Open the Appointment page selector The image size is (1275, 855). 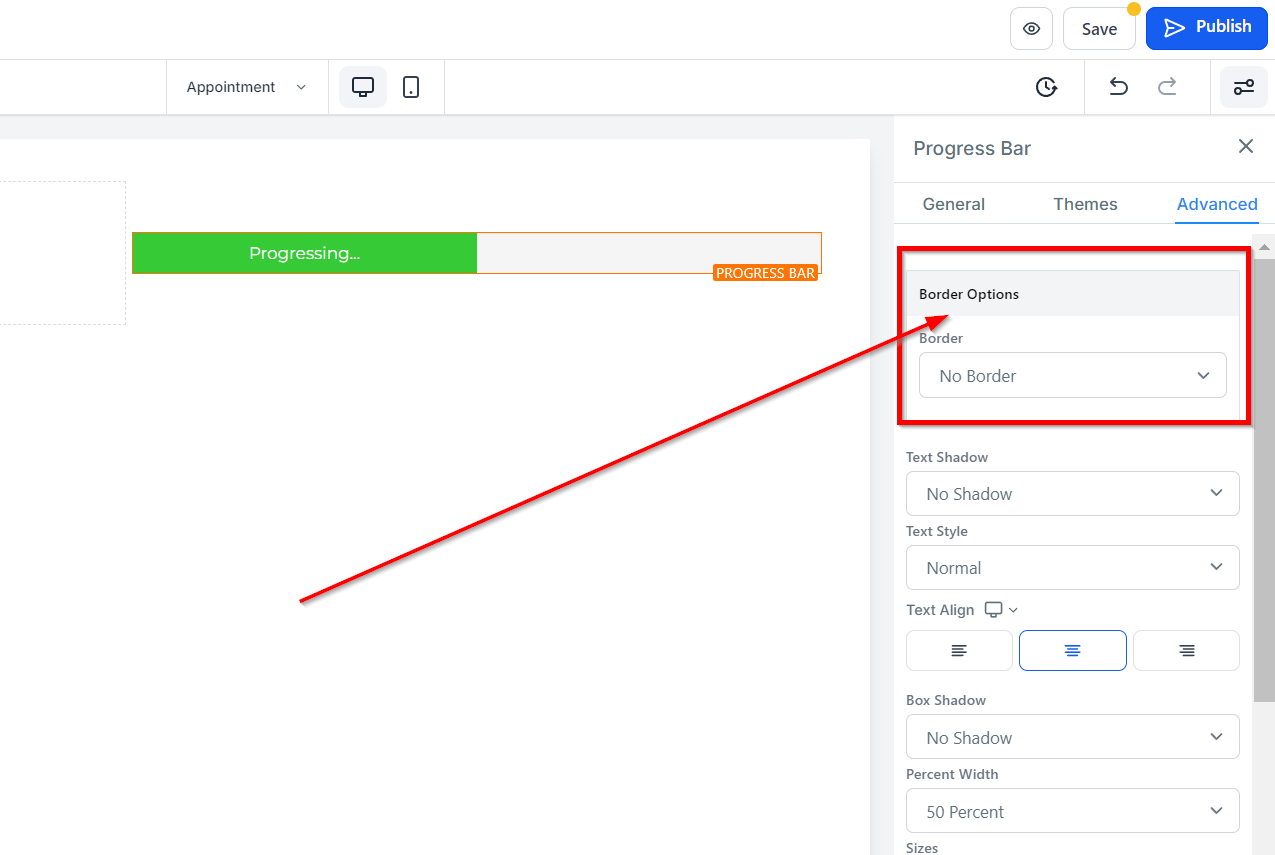[247, 87]
